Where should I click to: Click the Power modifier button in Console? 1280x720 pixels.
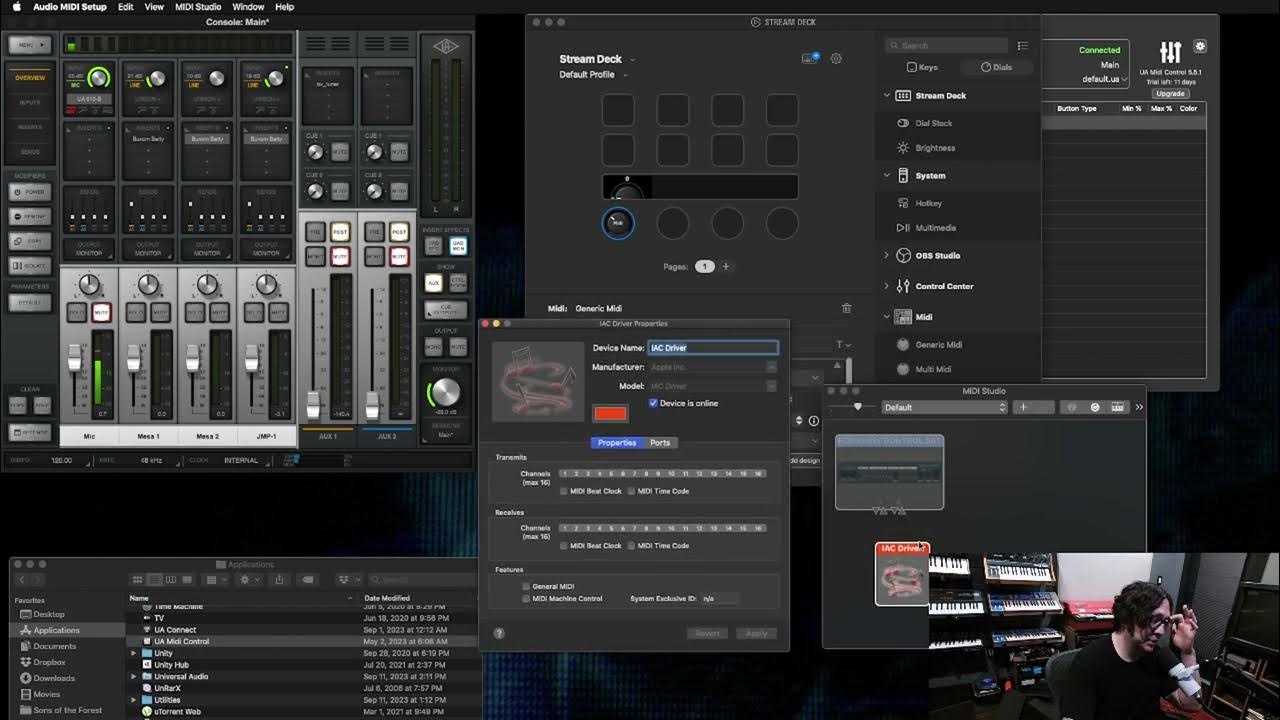point(30,192)
